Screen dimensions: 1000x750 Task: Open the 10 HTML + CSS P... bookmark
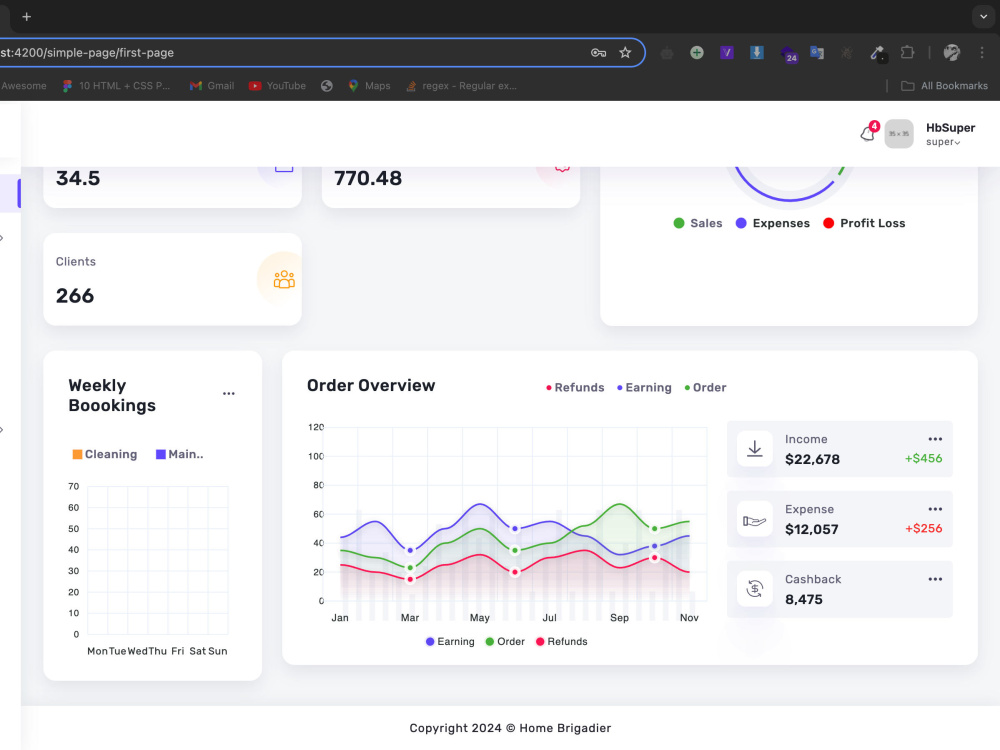[x=116, y=85]
